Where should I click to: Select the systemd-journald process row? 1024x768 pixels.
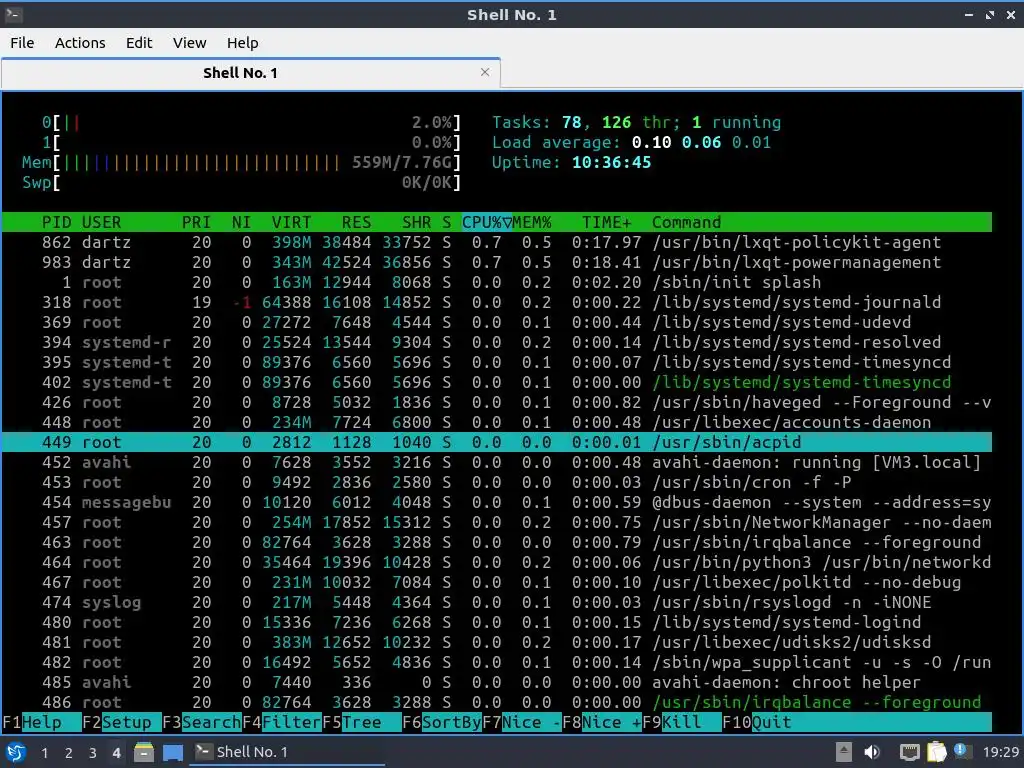(x=496, y=302)
